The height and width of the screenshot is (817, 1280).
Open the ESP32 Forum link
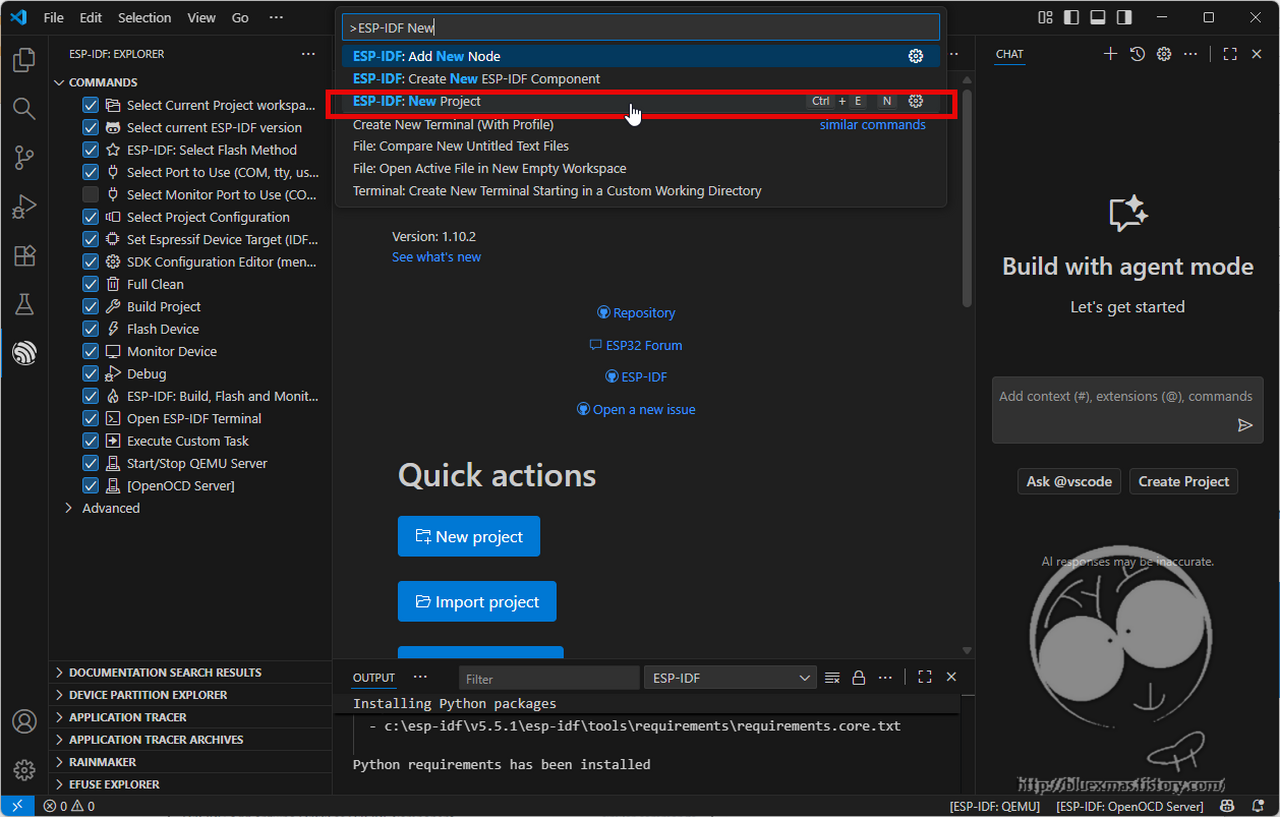pos(636,345)
